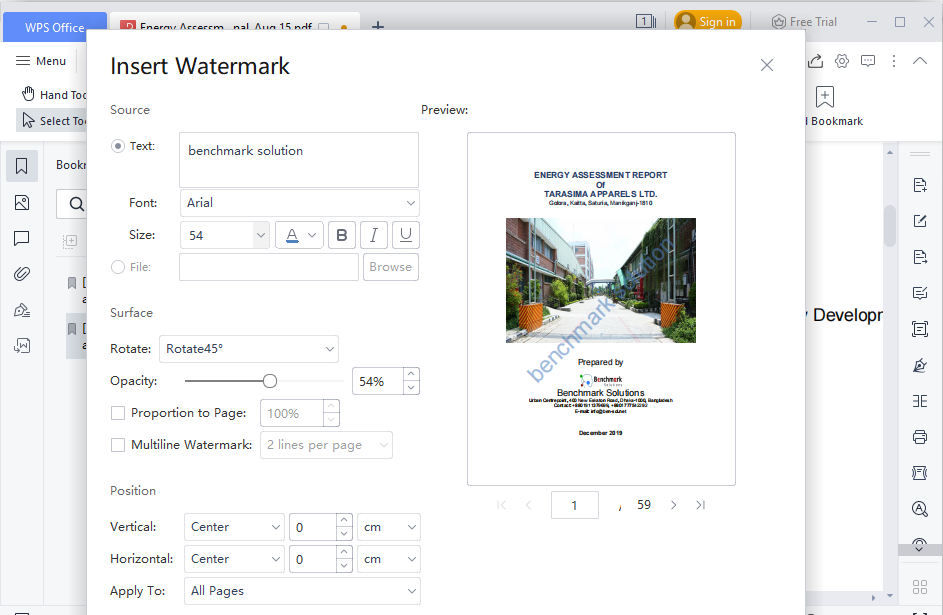Toggle Italic for watermark text
Screen dimensions: 943x615
373,235
